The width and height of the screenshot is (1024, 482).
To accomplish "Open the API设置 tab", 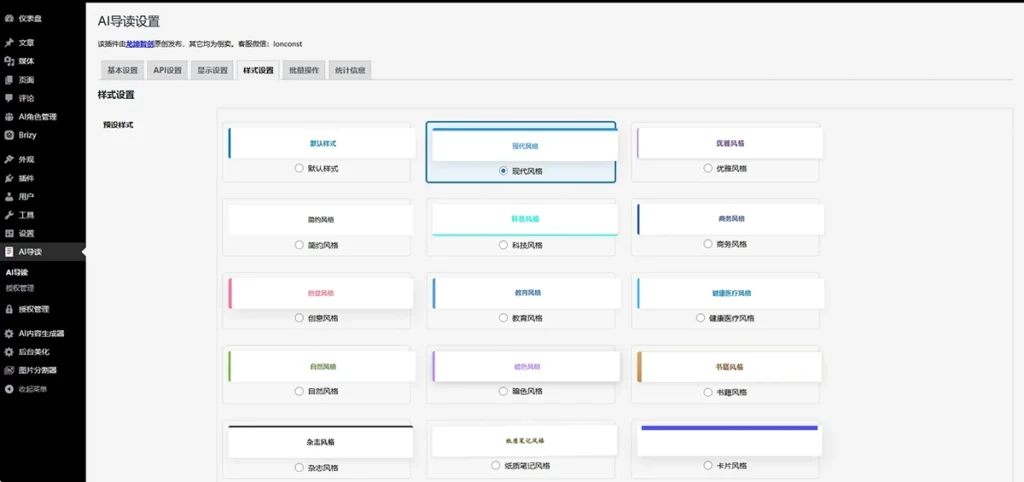I will 167,70.
